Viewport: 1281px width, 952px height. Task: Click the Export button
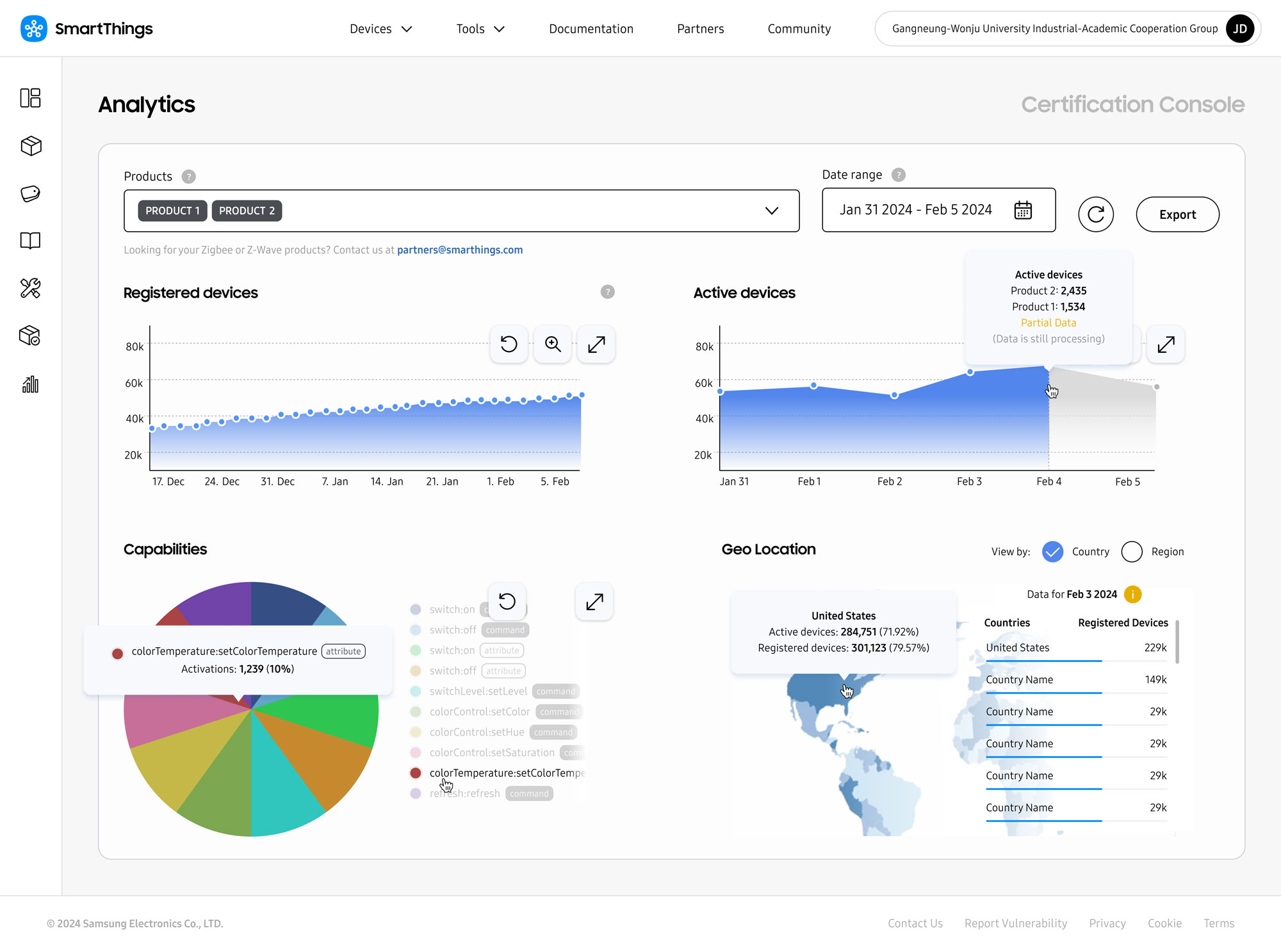coord(1177,214)
